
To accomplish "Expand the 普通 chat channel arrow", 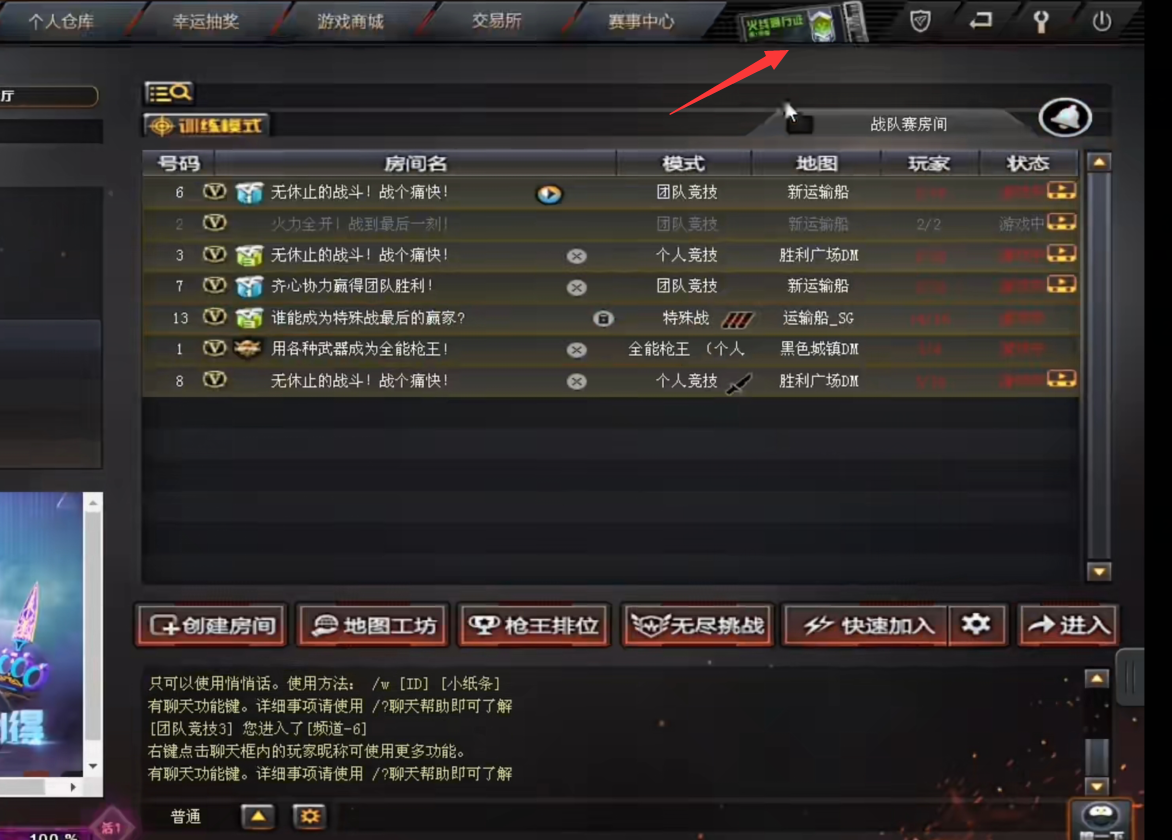I will (x=258, y=816).
